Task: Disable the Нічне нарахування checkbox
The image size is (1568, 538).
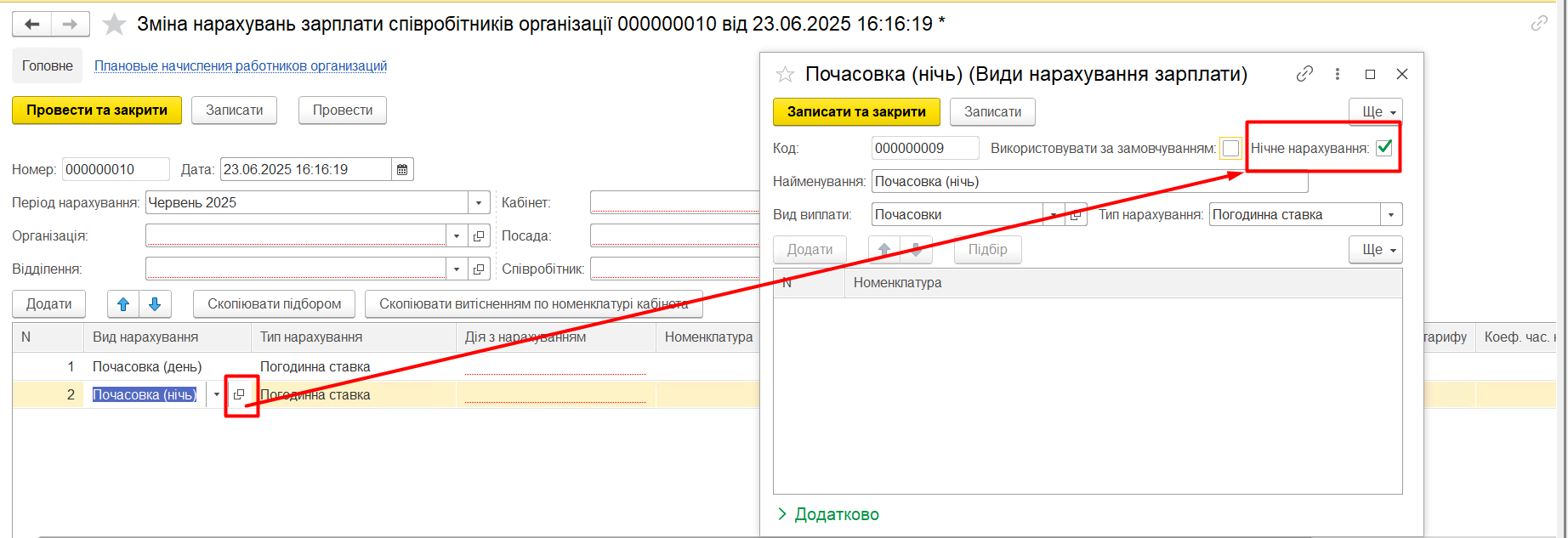Action: [1384, 148]
